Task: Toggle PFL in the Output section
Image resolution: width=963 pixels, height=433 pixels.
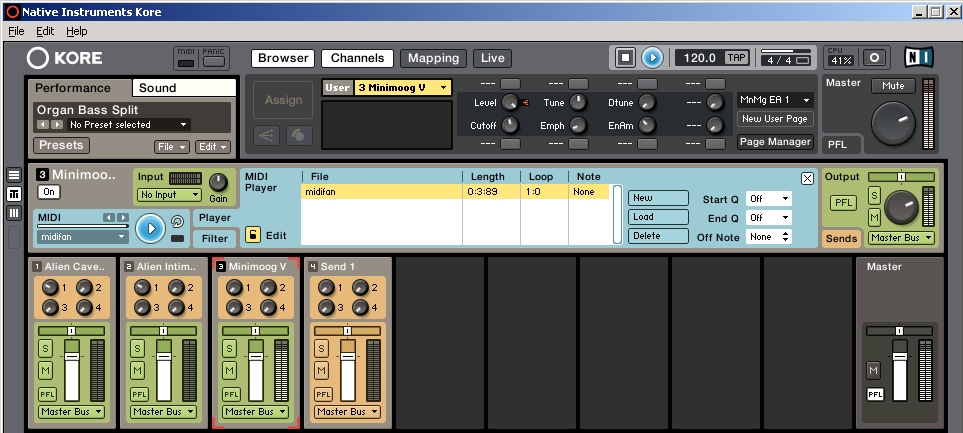Action: pos(843,203)
